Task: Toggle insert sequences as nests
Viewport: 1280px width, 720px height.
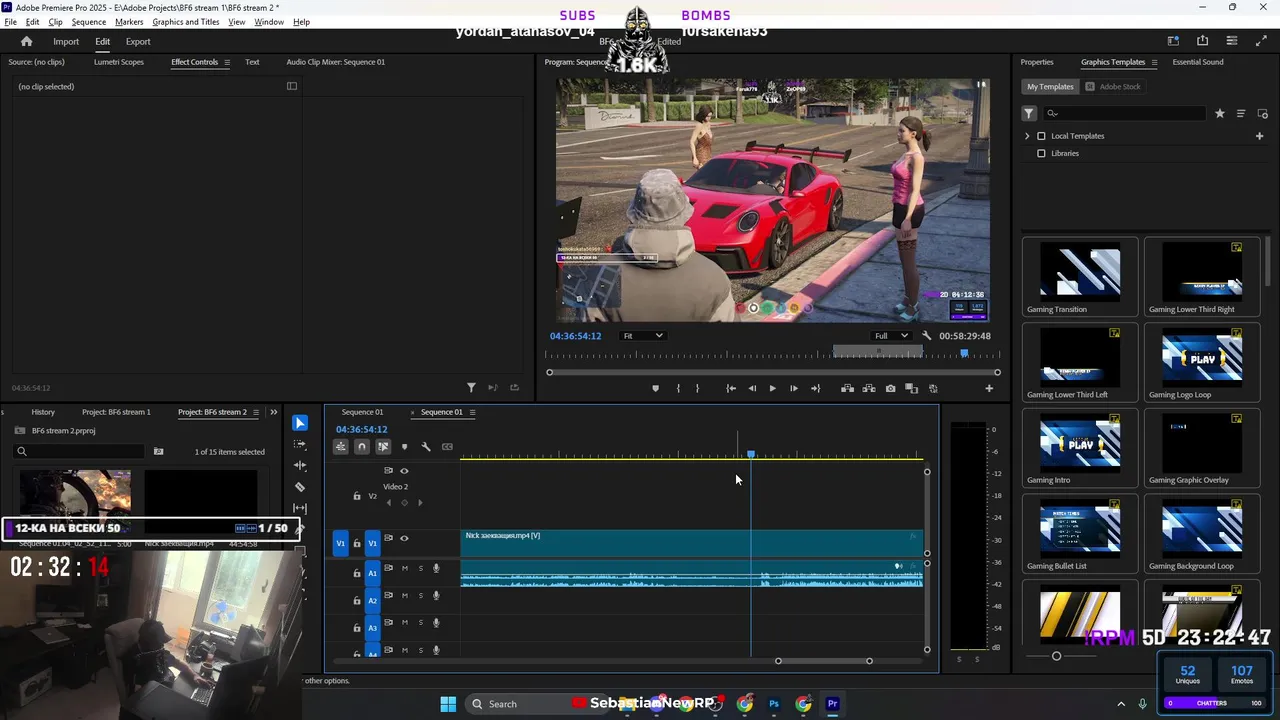Action: 341,447
